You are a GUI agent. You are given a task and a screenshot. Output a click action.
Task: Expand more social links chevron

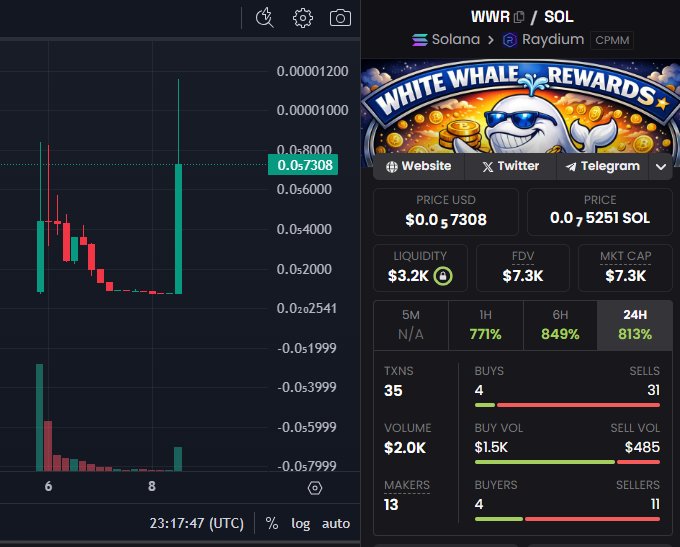661,167
